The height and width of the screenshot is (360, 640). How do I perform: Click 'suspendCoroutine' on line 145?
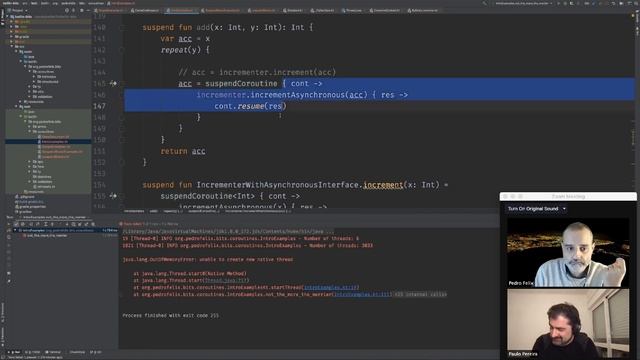(241, 83)
